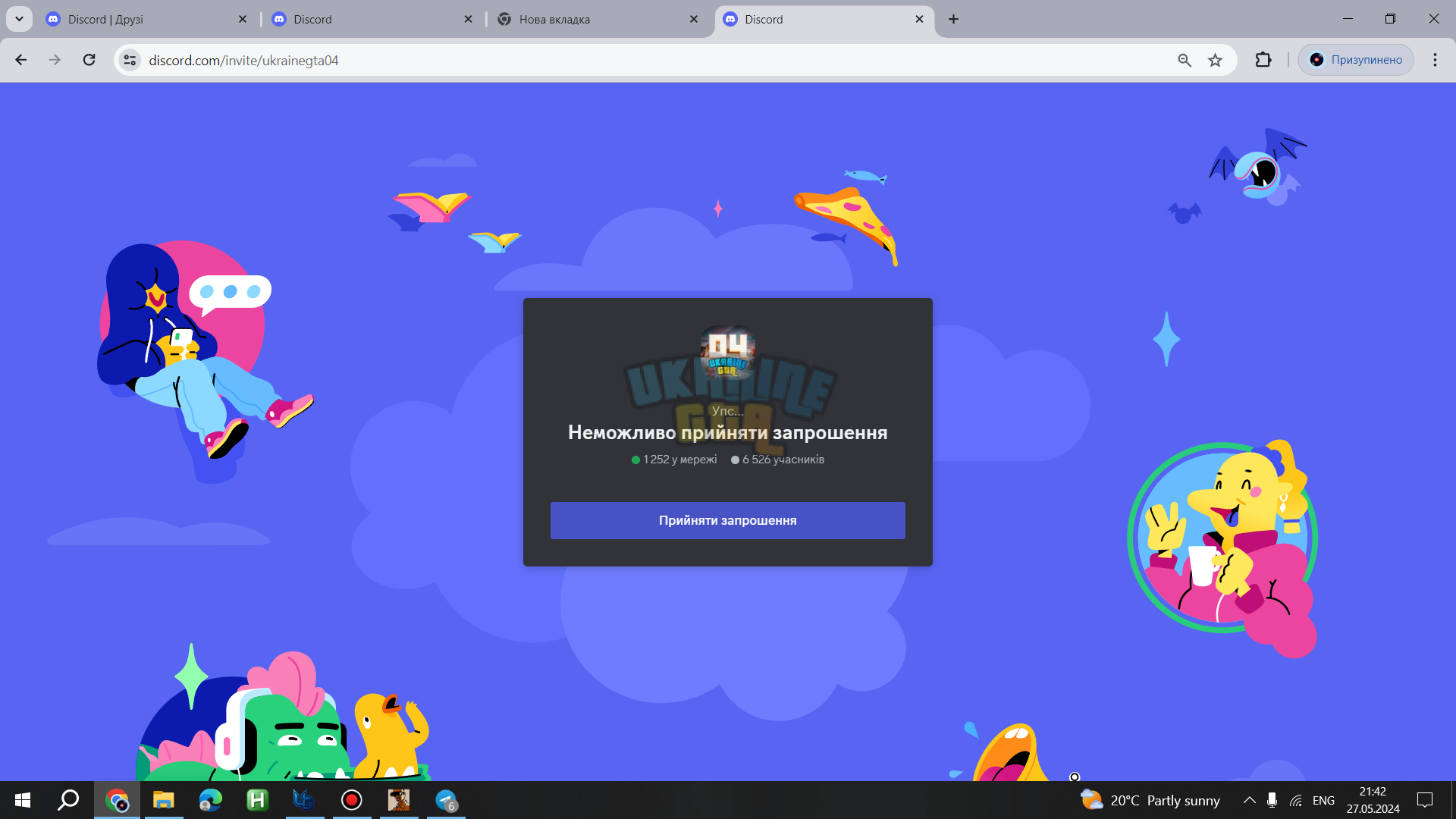The height and width of the screenshot is (819, 1456).
Task: Open the weather widget showing 20°C
Action: pos(1150,800)
